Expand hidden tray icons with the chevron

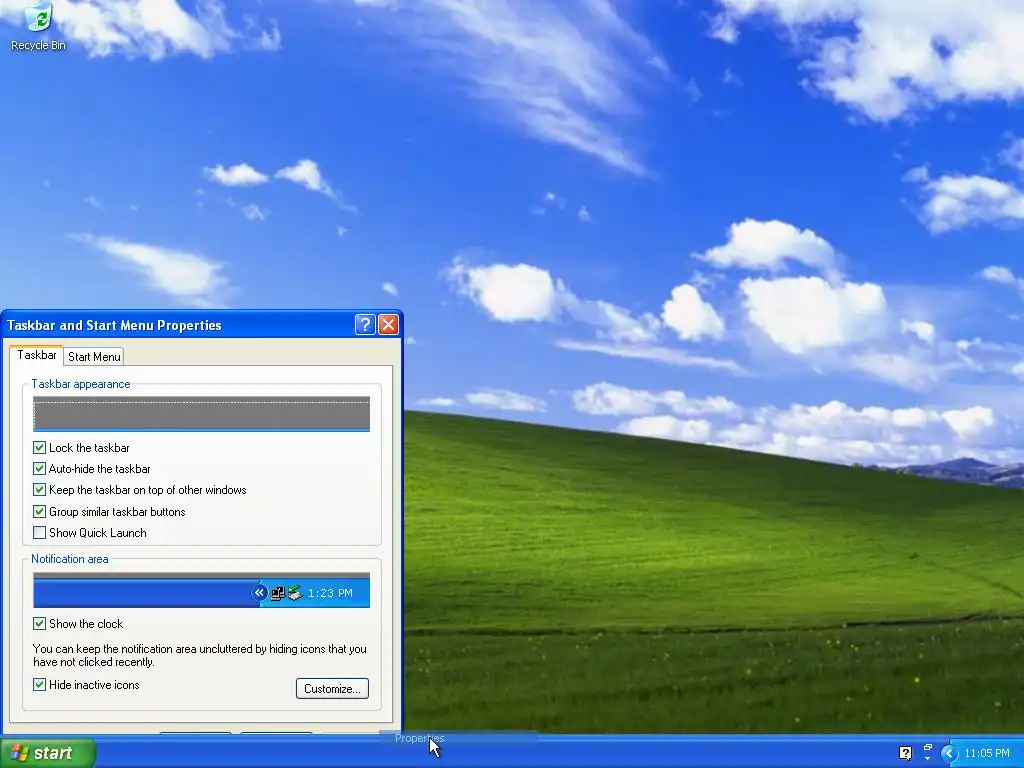(950, 754)
